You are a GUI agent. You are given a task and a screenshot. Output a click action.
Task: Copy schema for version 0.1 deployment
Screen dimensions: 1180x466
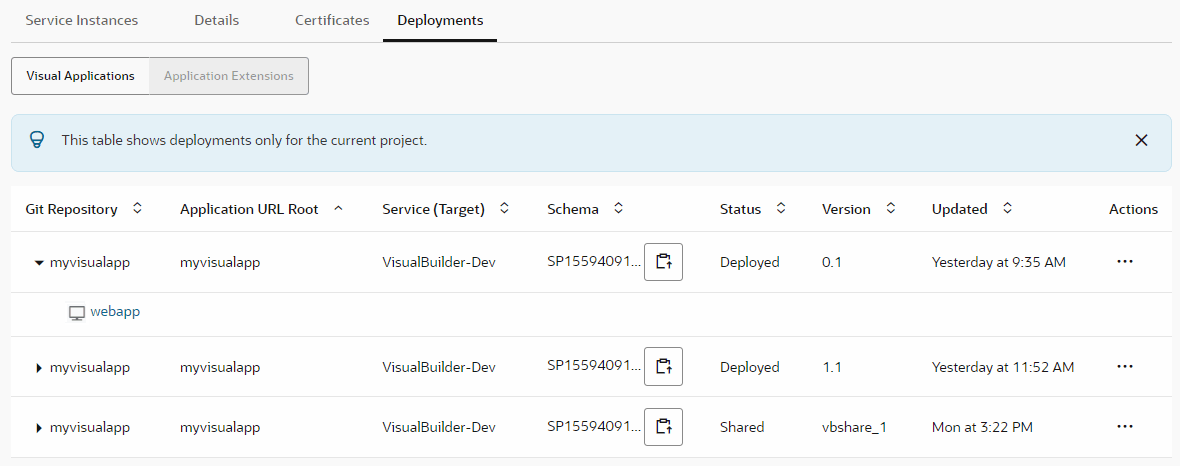[x=663, y=262]
